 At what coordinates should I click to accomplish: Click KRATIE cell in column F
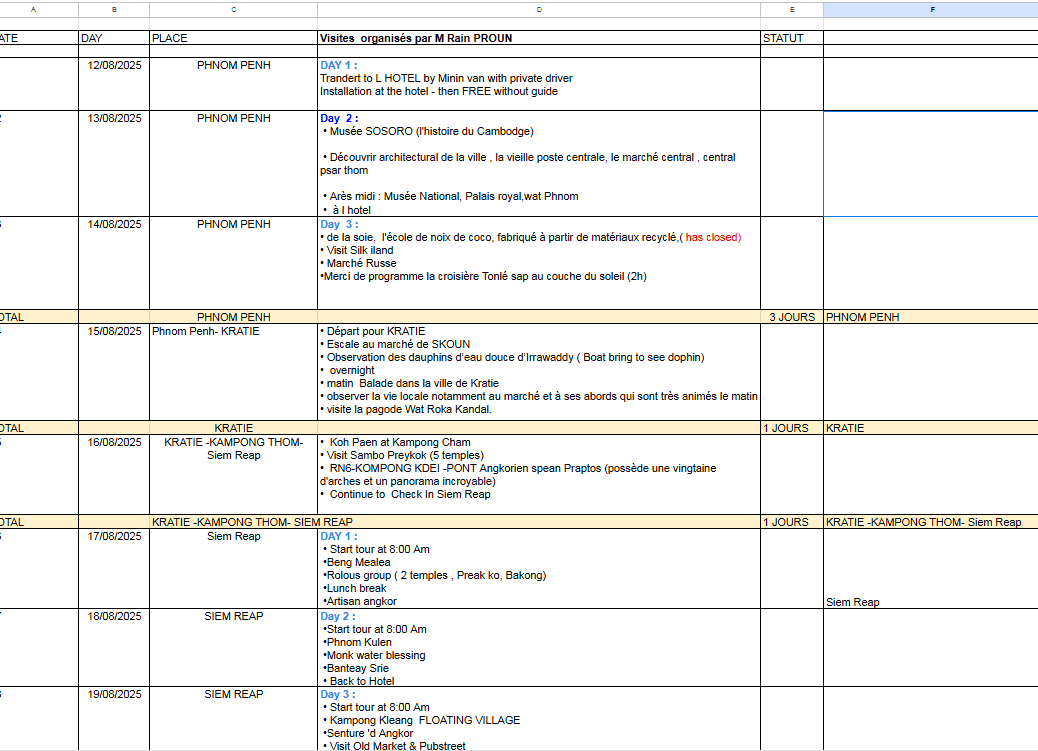[931, 428]
